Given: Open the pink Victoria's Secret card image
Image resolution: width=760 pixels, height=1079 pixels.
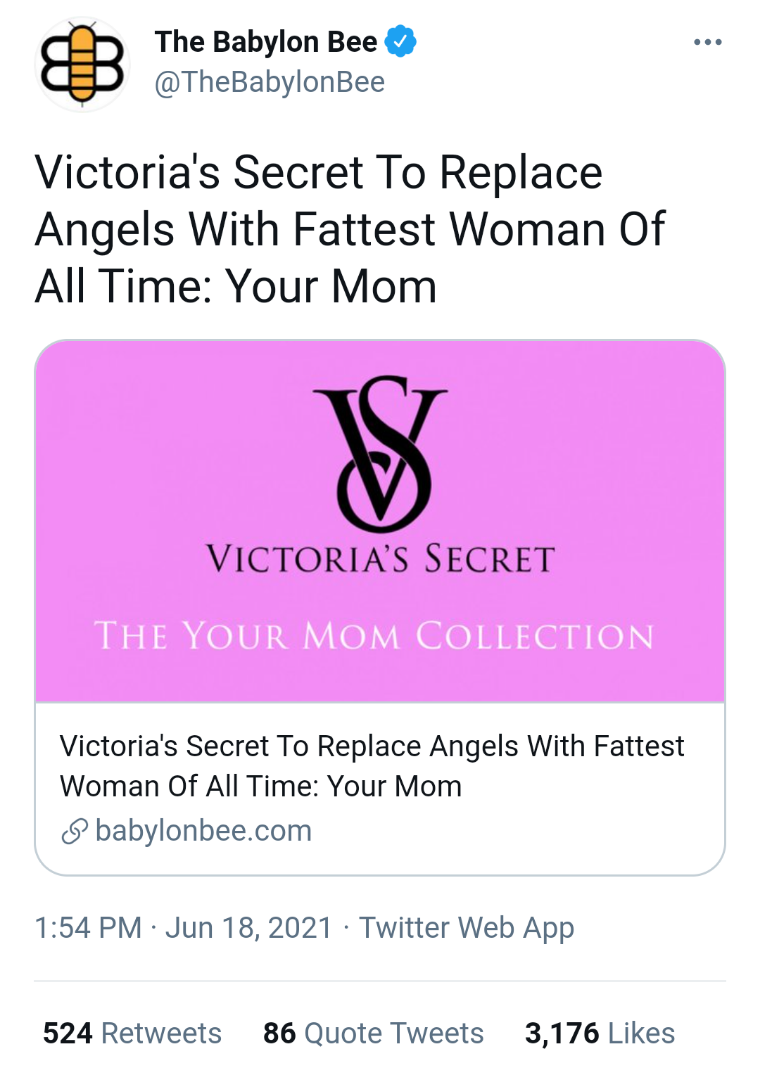Looking at the screenshot, I should click(380, 521).
